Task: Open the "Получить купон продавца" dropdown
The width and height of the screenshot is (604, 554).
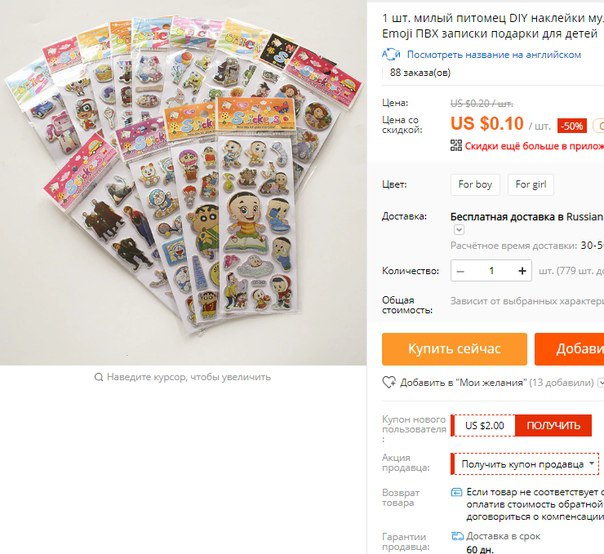Action: click(525, 464)
